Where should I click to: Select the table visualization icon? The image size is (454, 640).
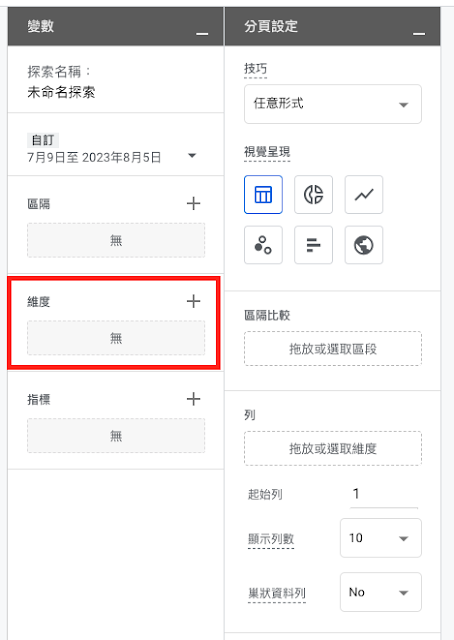(263, 194)
